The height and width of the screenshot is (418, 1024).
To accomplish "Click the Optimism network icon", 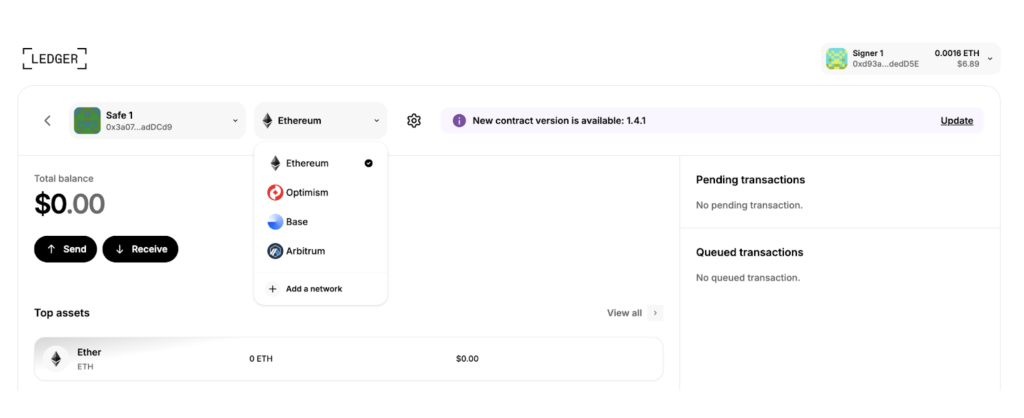I will coord(275,192).
